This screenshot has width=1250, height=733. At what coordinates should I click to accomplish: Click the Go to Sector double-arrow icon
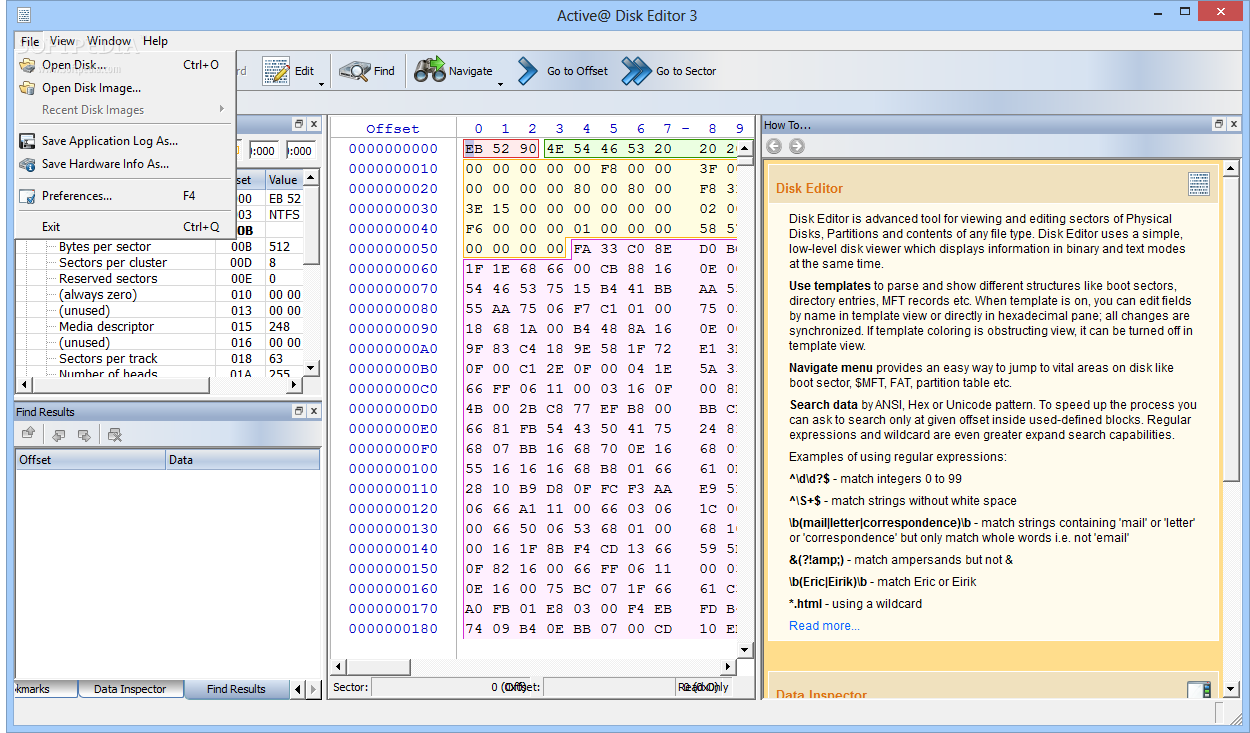click(x=636, y=71)
